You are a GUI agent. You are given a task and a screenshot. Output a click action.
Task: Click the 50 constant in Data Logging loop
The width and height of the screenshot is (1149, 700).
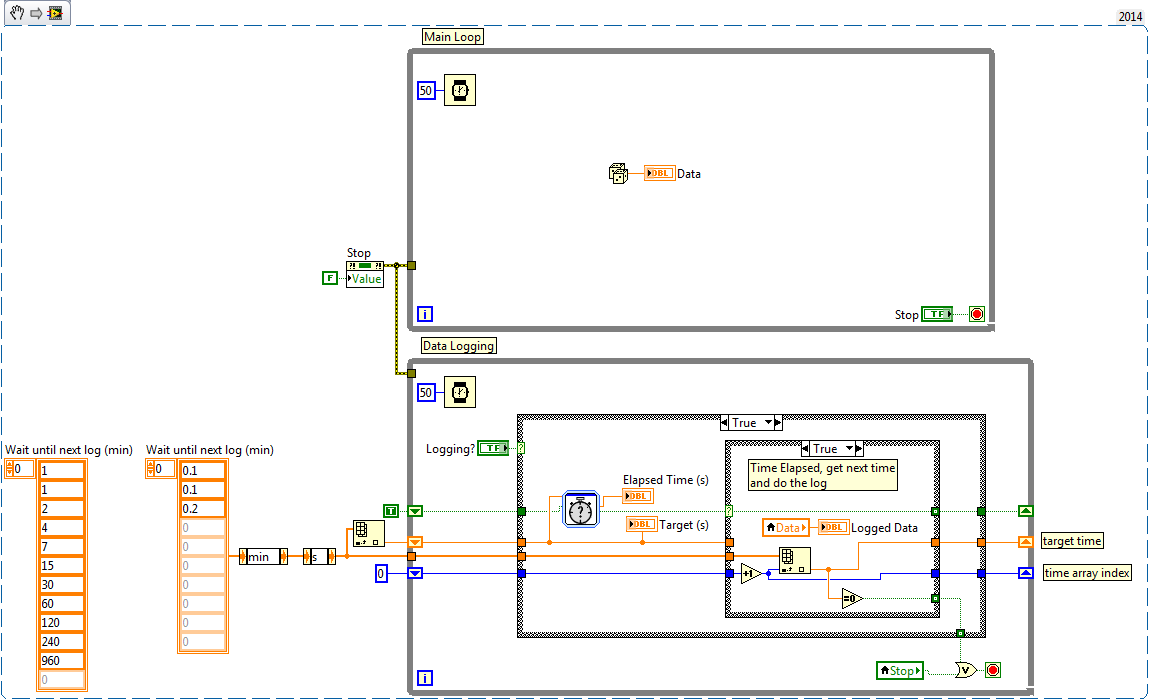click(x=426, y=392)
